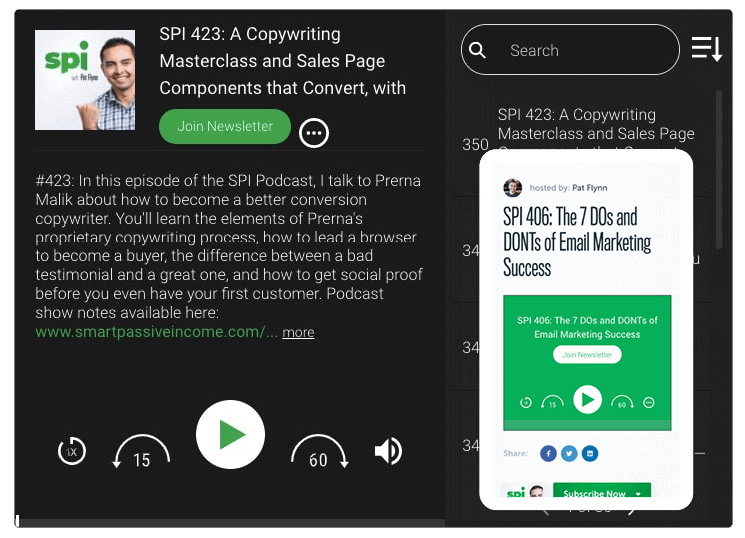Change playback speed with 1x icon

pos(72,451)
